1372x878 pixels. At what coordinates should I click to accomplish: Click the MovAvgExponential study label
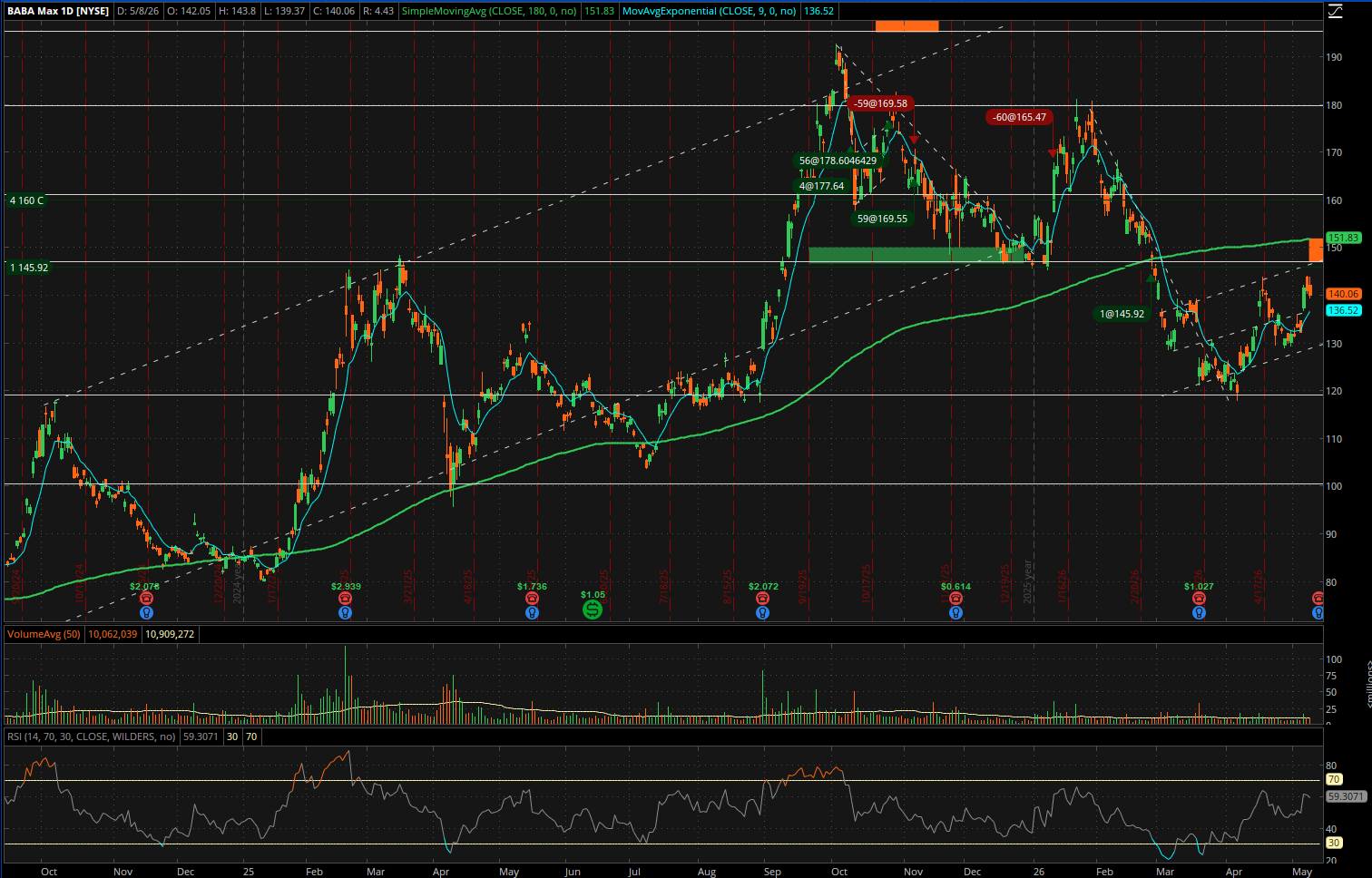pyautogui.click(x=710, y=11)
